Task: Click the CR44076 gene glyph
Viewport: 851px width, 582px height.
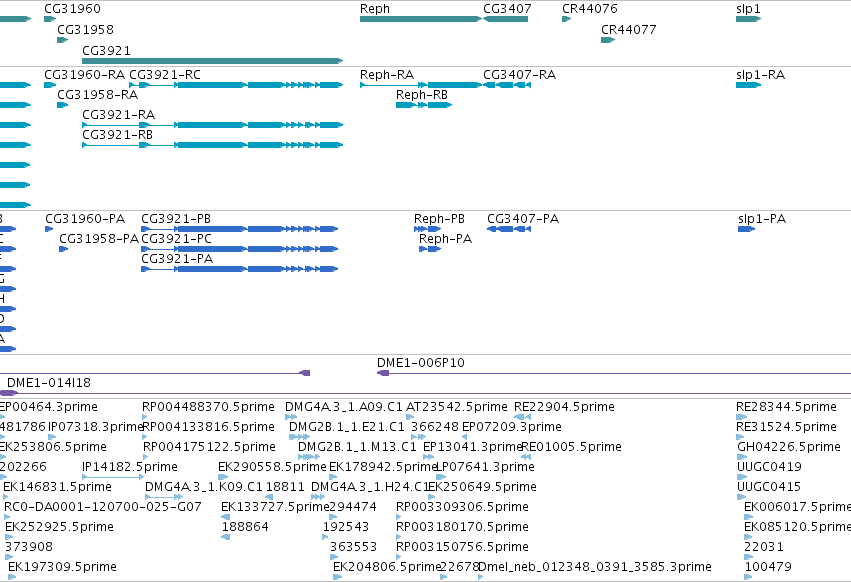Action: pyautogui.click(x=567, y=19)
